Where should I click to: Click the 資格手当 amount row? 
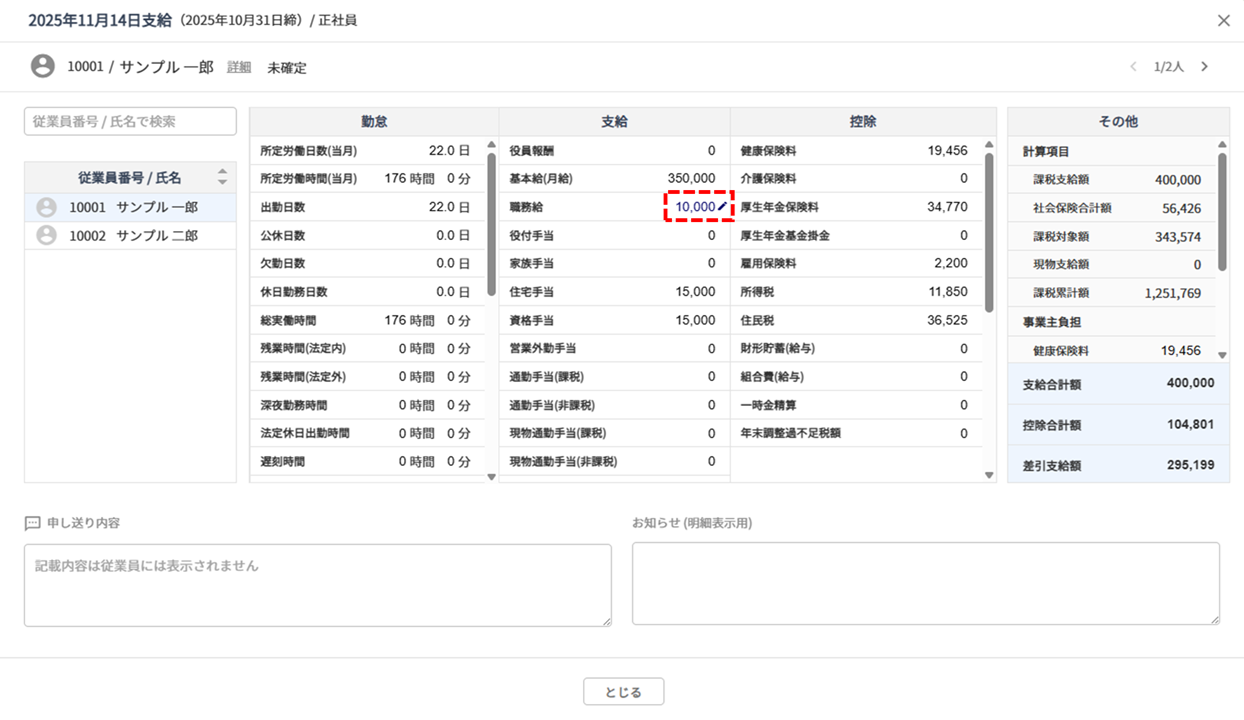[614, 320]
